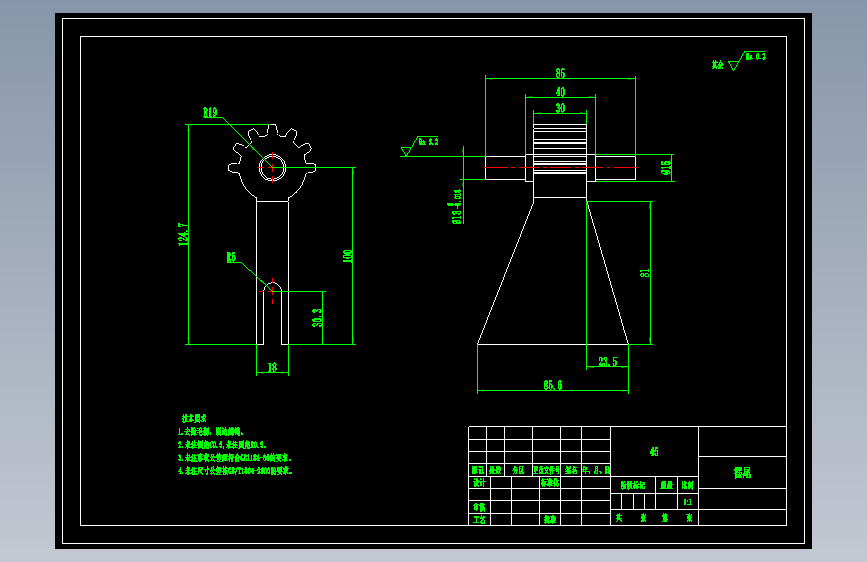Select the 40 width dimension text
867x562 pixels.
pyautogui.click(x=560, y=92)
